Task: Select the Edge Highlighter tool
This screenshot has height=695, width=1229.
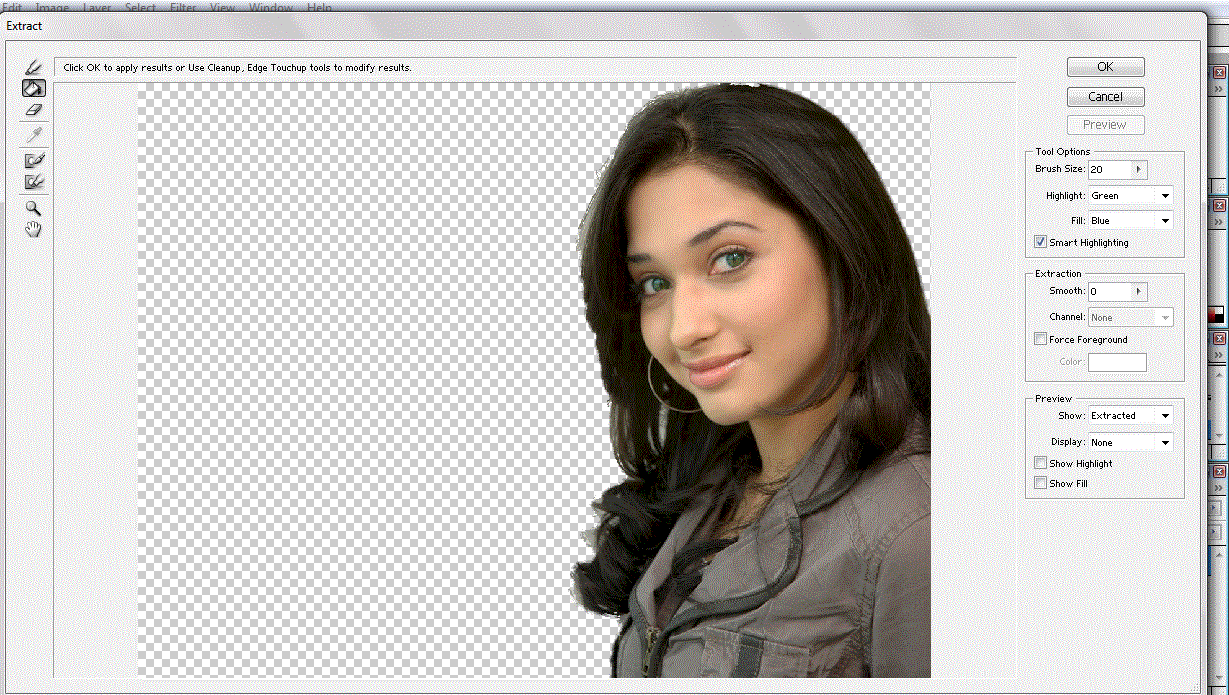Action: pyautogui.click(x=34, y=67)
